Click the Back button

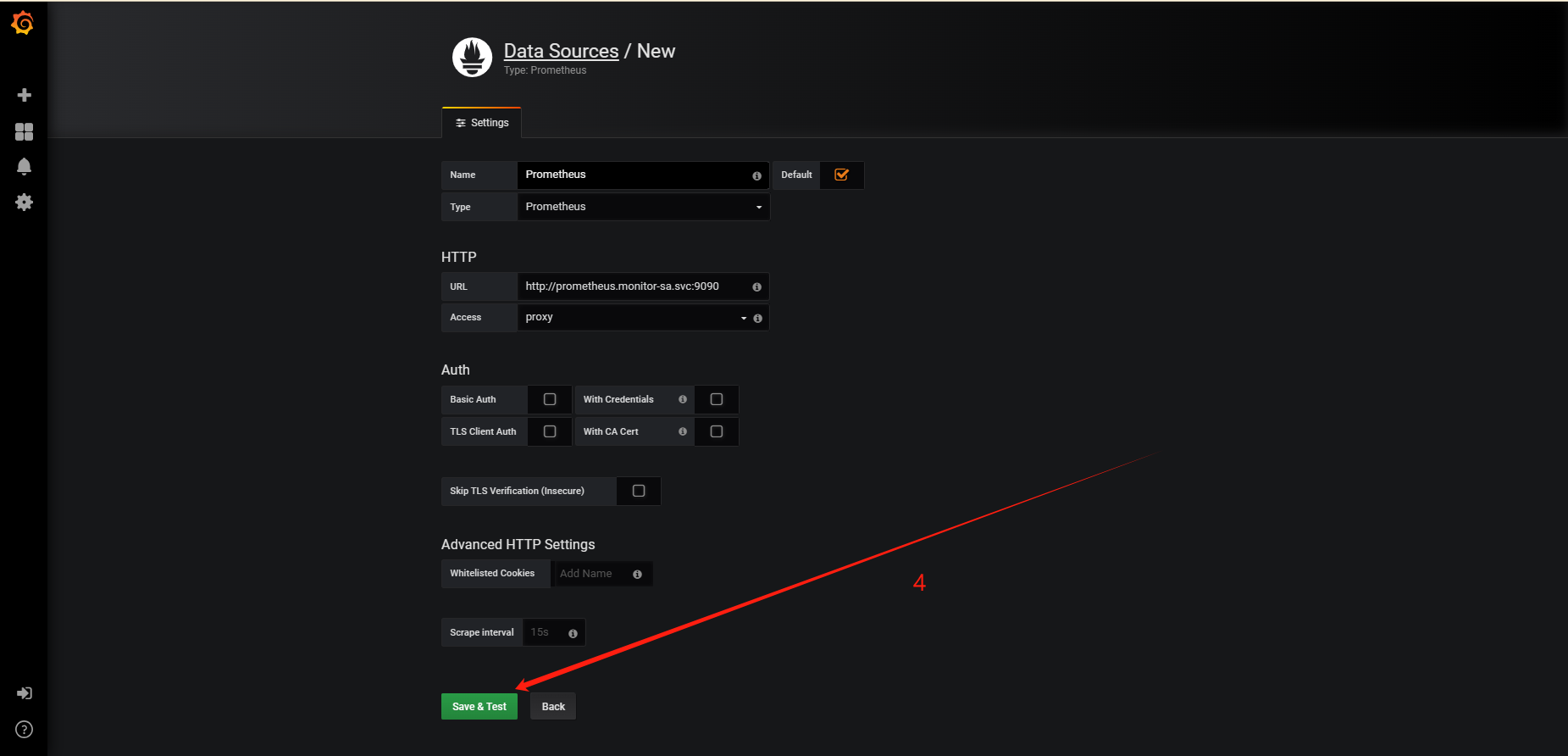[553, 707]
